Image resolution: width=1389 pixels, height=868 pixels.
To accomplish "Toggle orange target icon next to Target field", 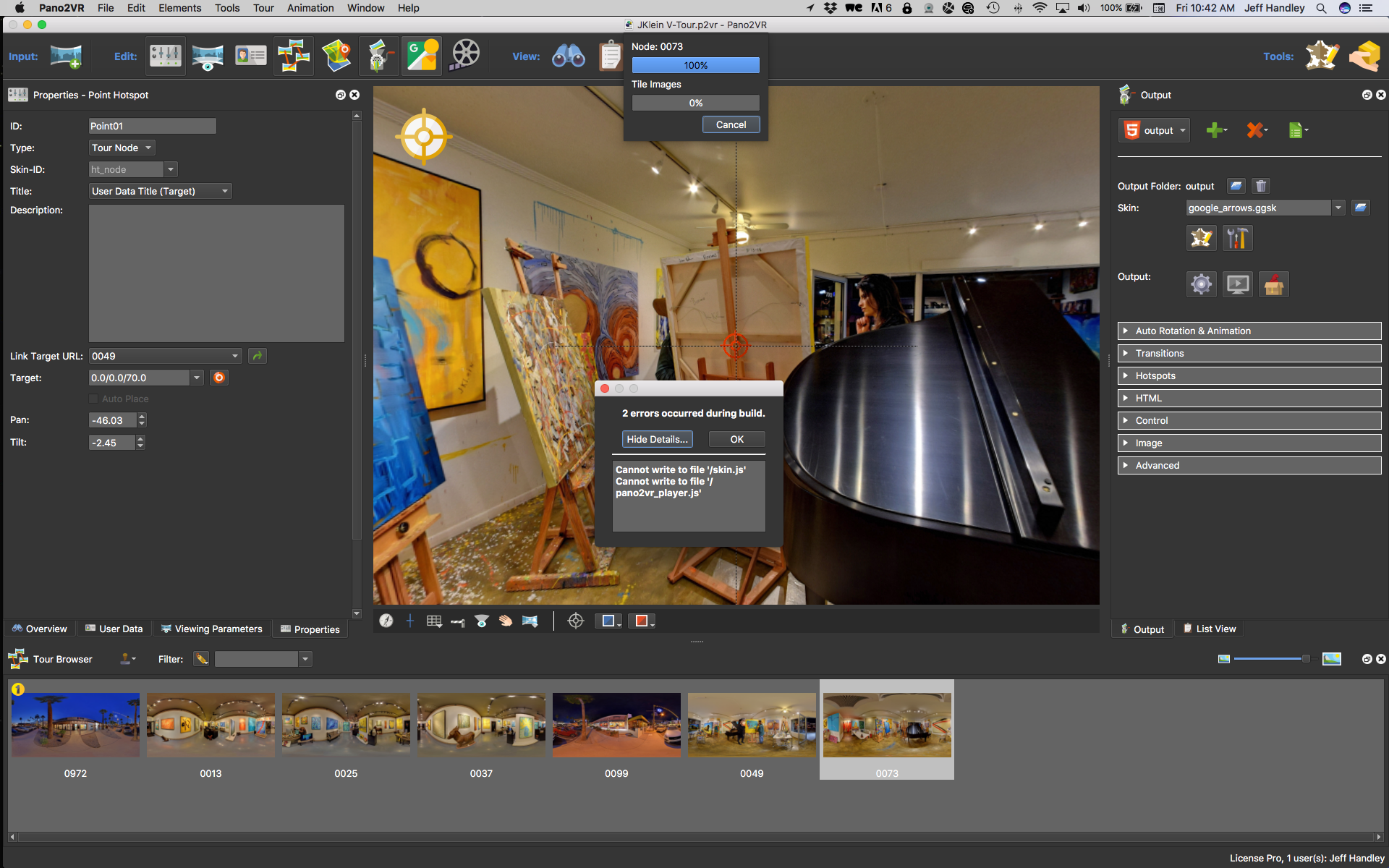I will tap(219, 377).
